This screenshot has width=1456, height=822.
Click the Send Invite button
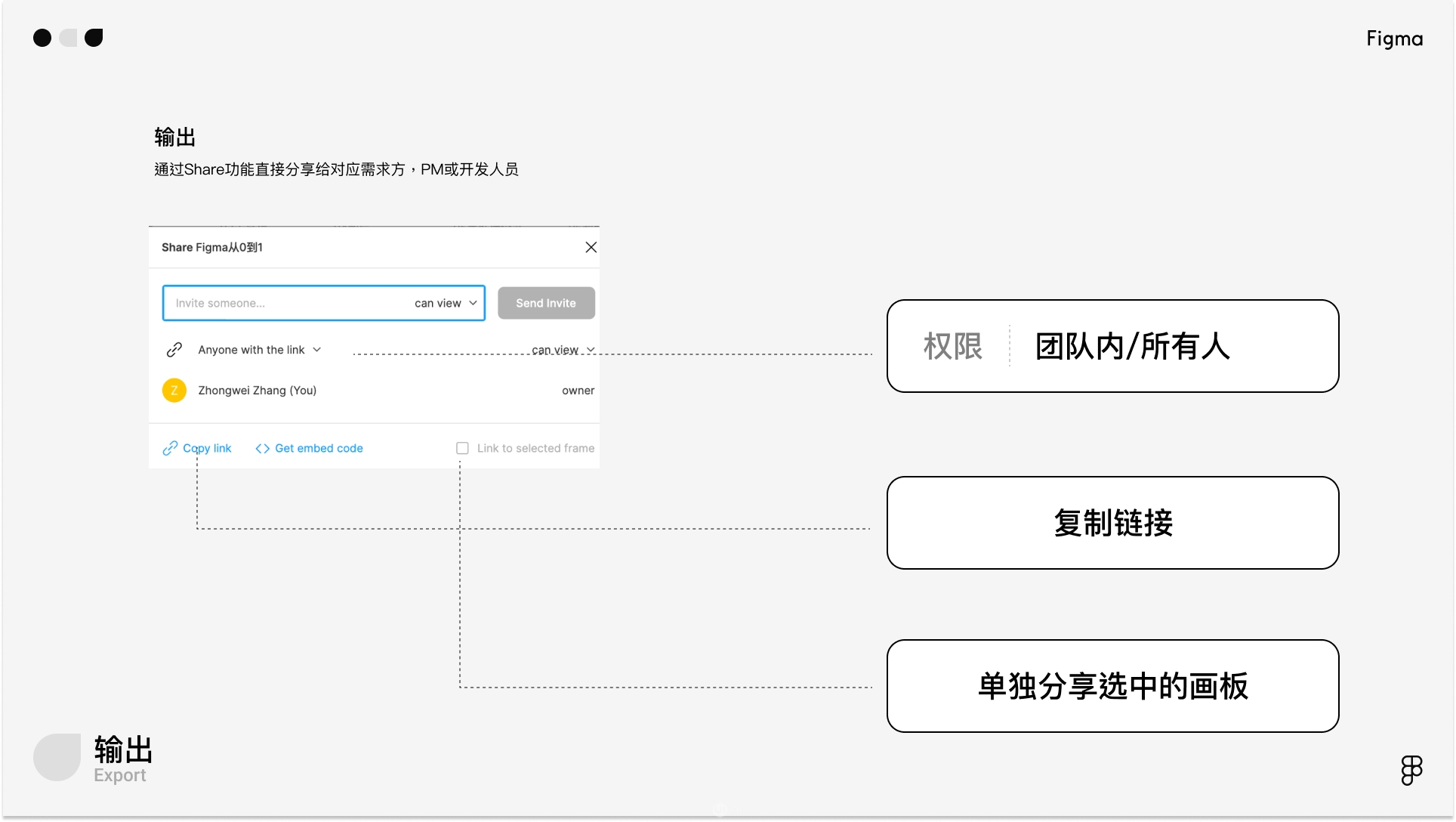point(546,303)
